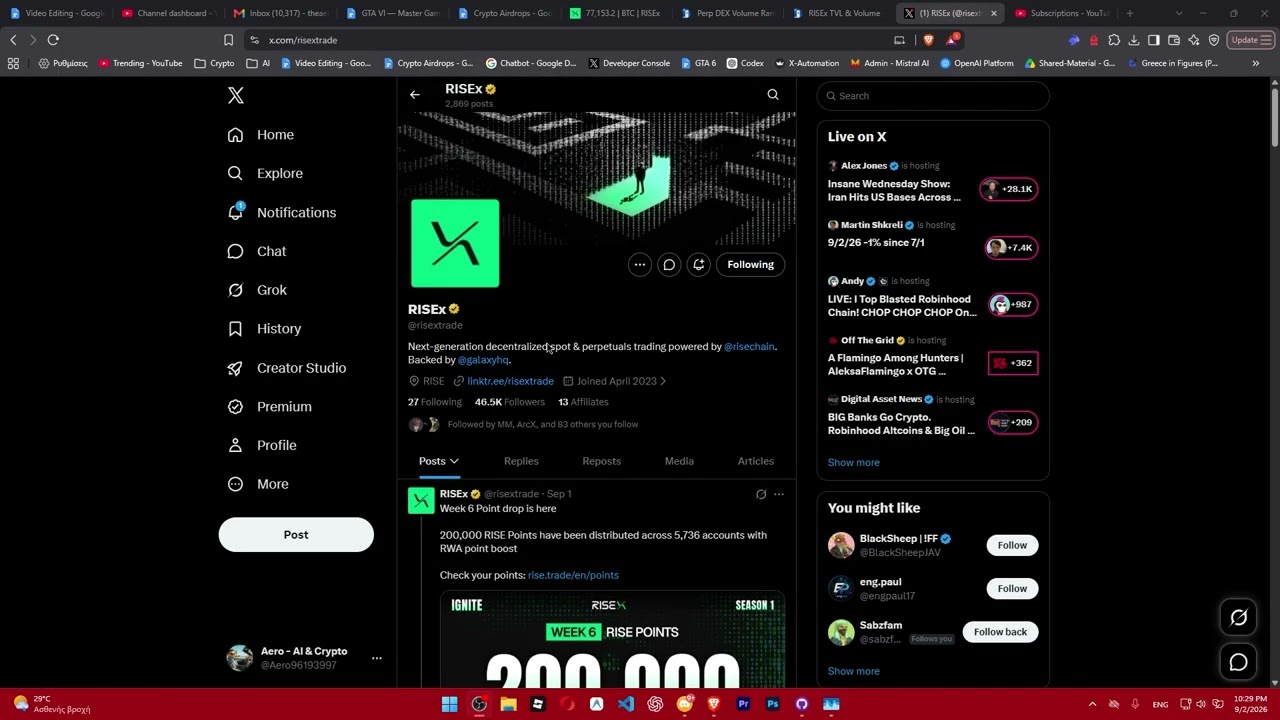View 46.5K Followers list
The height and width of the screenshot is (720, 1280).
pyautogui.click(x=510, y=402)
